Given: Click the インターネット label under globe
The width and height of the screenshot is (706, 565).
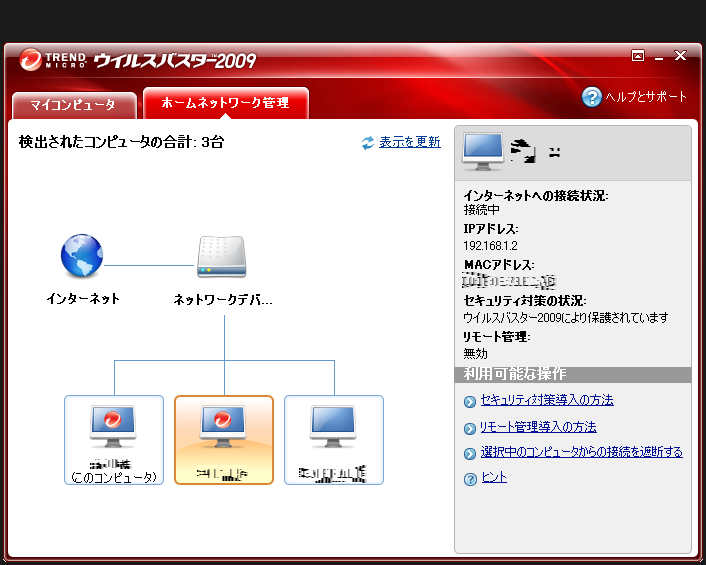Looking at the screenshot, I should click(x=83, y=298).
